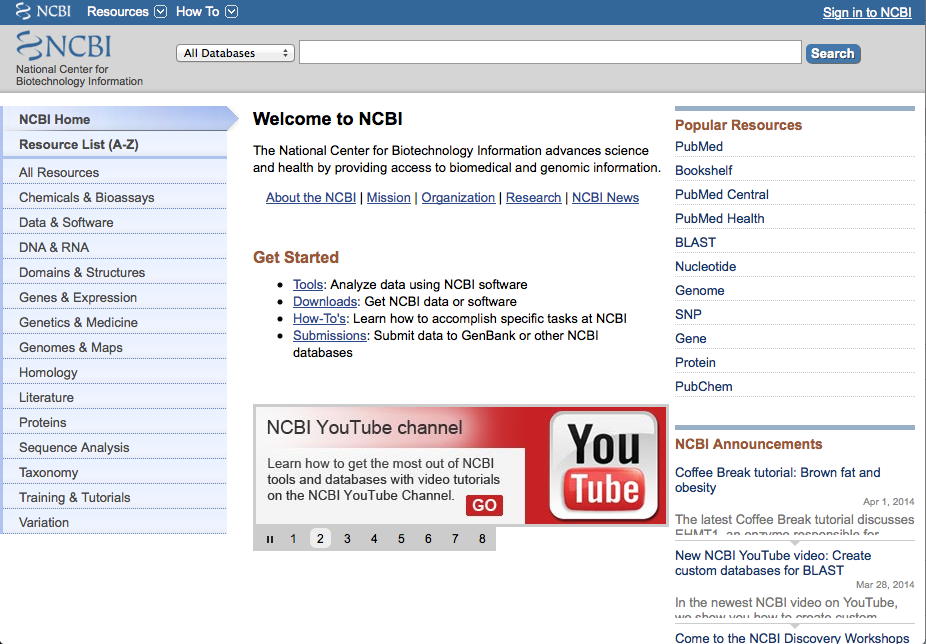Jump to carousel slide 4

(x=374, y=539)
